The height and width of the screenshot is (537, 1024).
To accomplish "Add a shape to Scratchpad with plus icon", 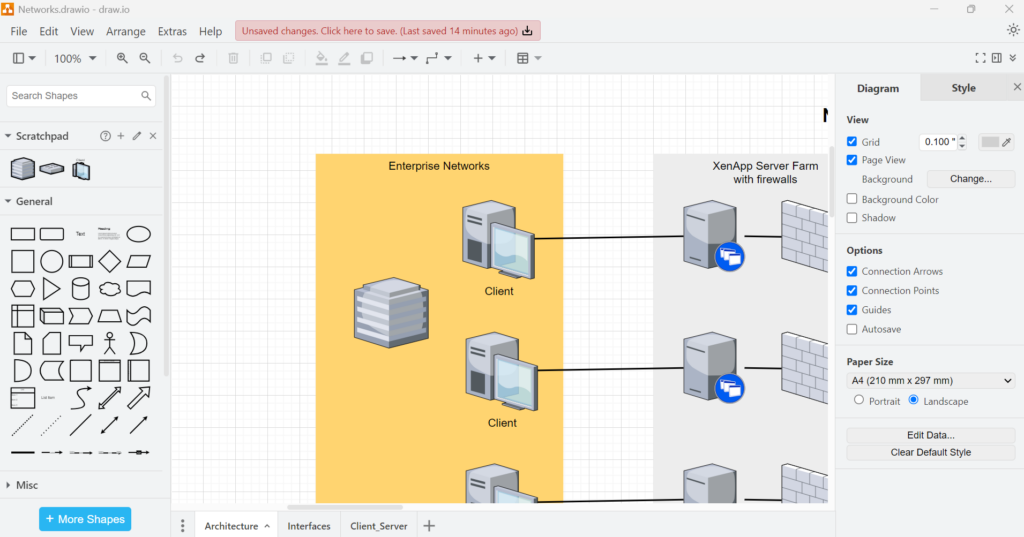I will pyautogui.click(x=121, y=136).
